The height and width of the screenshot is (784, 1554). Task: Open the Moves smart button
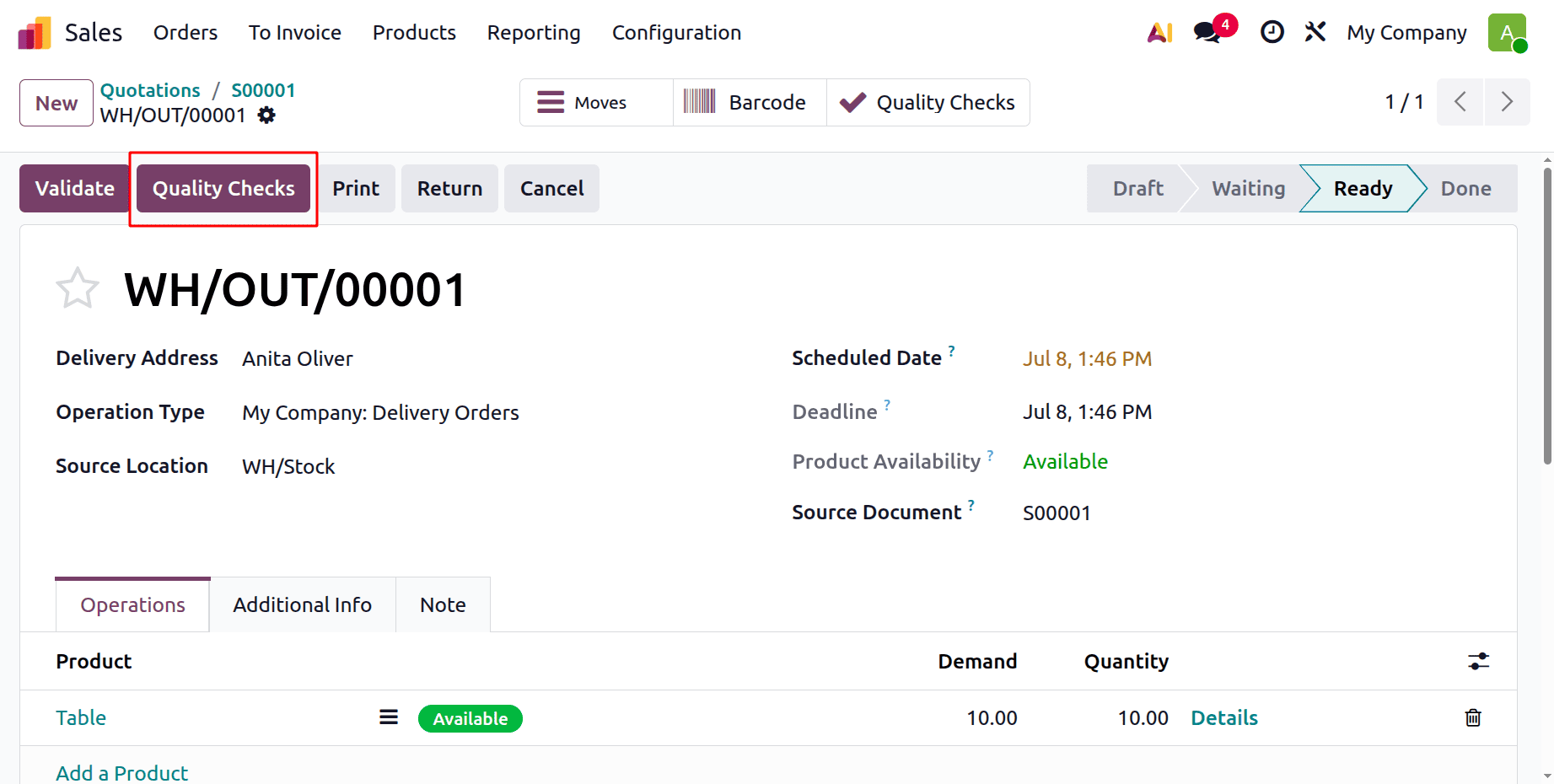(597, 103)
